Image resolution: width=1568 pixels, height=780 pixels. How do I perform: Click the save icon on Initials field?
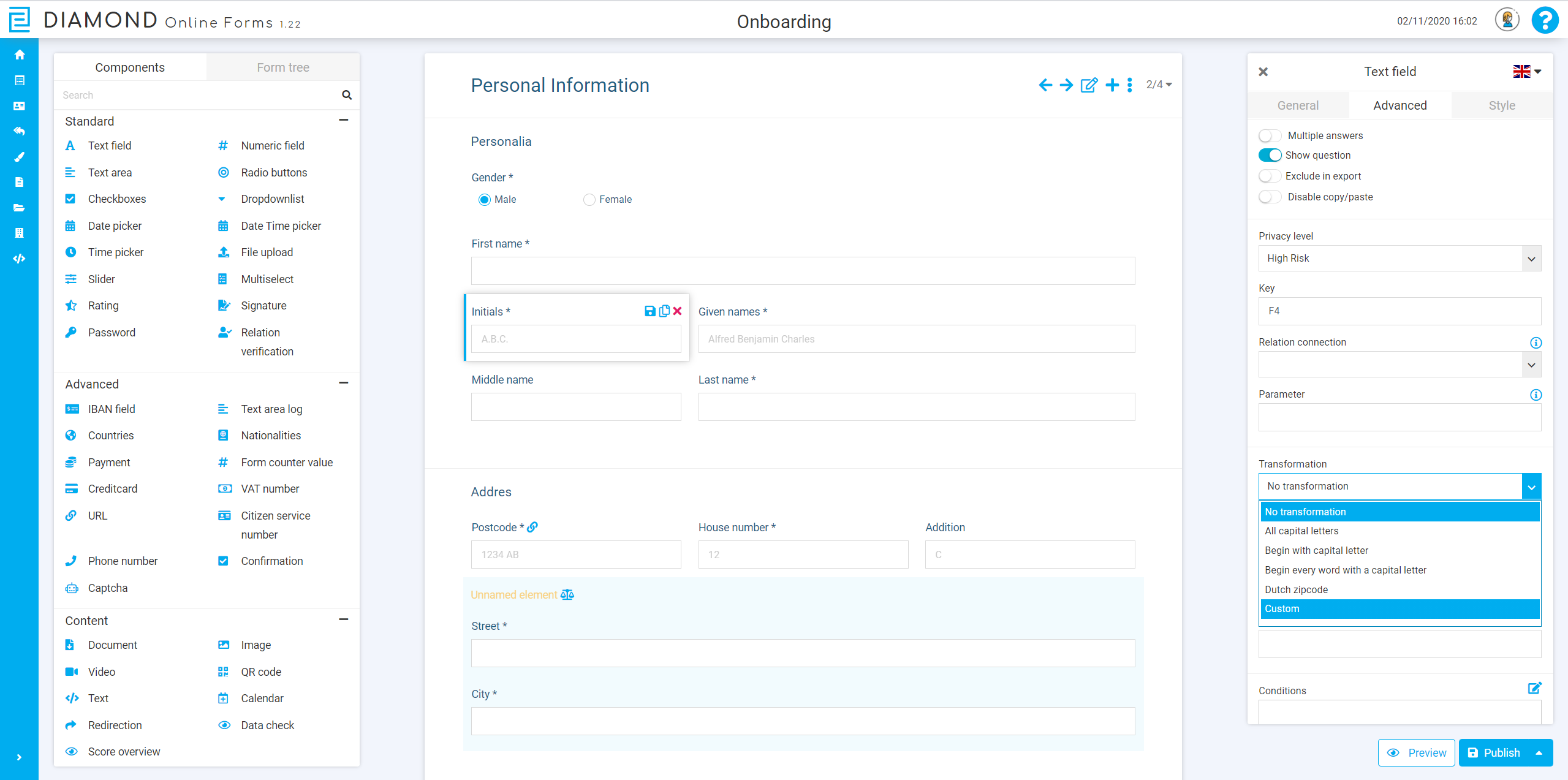point(650,311)
